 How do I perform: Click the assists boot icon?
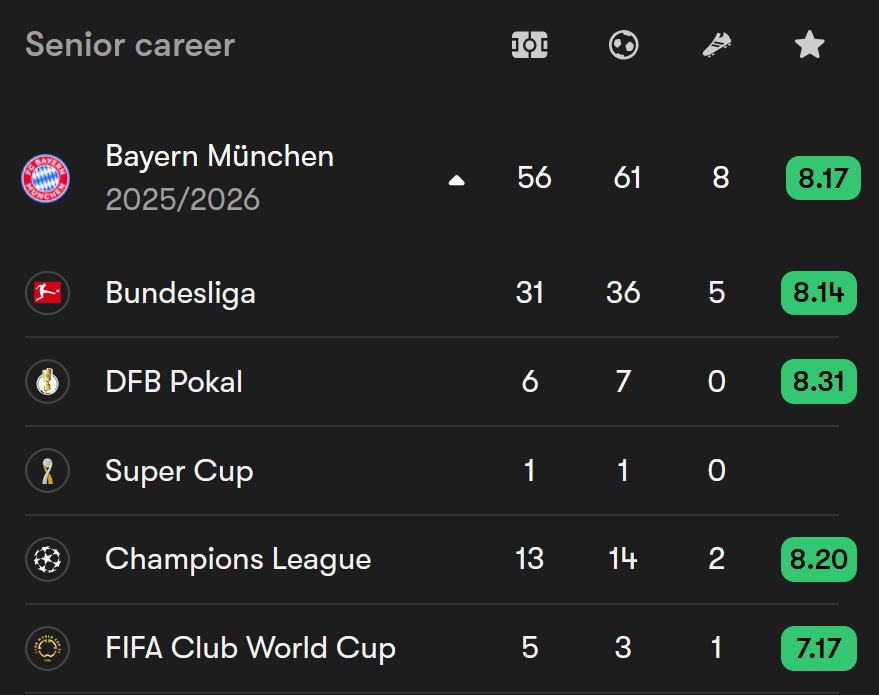point(717,45)
